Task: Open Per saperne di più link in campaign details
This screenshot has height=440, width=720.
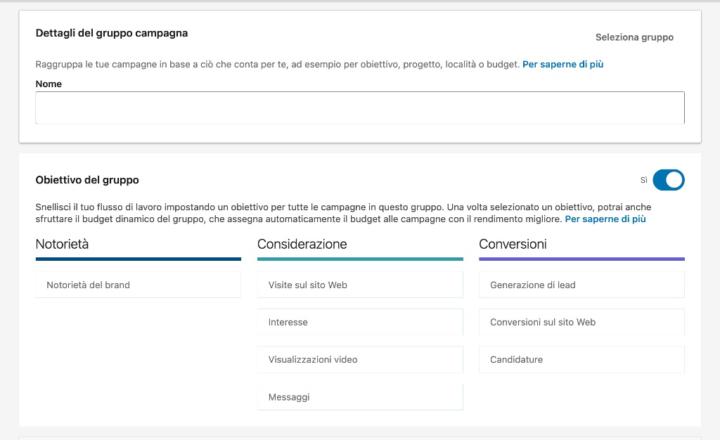Action: coord(563,64)
